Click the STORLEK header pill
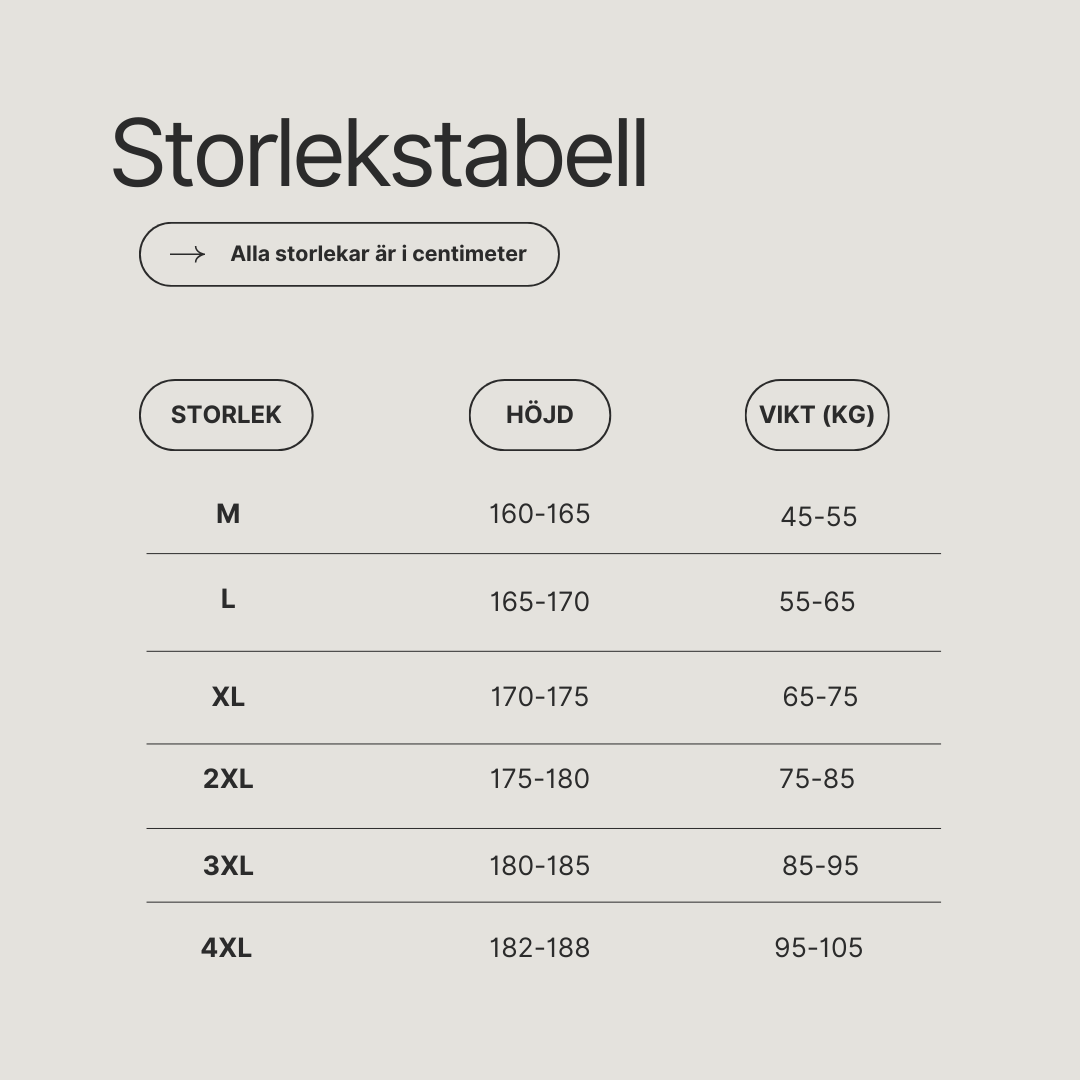Screen dimensions: 1080x1080 [226, 415]
